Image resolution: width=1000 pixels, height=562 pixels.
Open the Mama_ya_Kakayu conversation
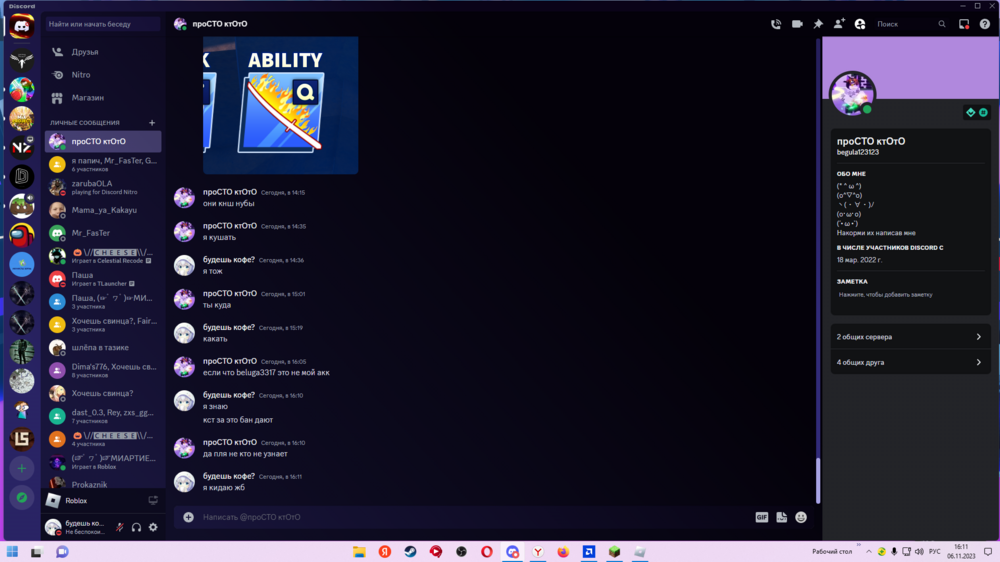point(103,210)
